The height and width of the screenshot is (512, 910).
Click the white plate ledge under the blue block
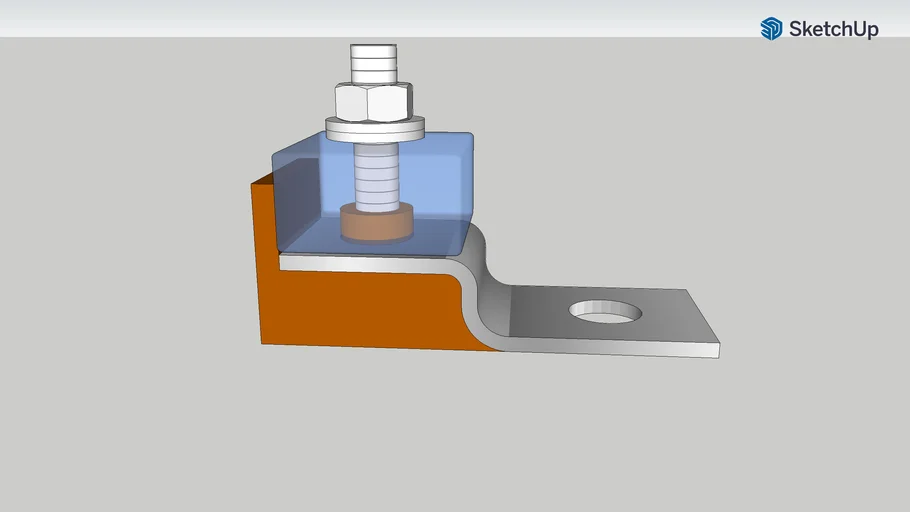coord(360,262)
